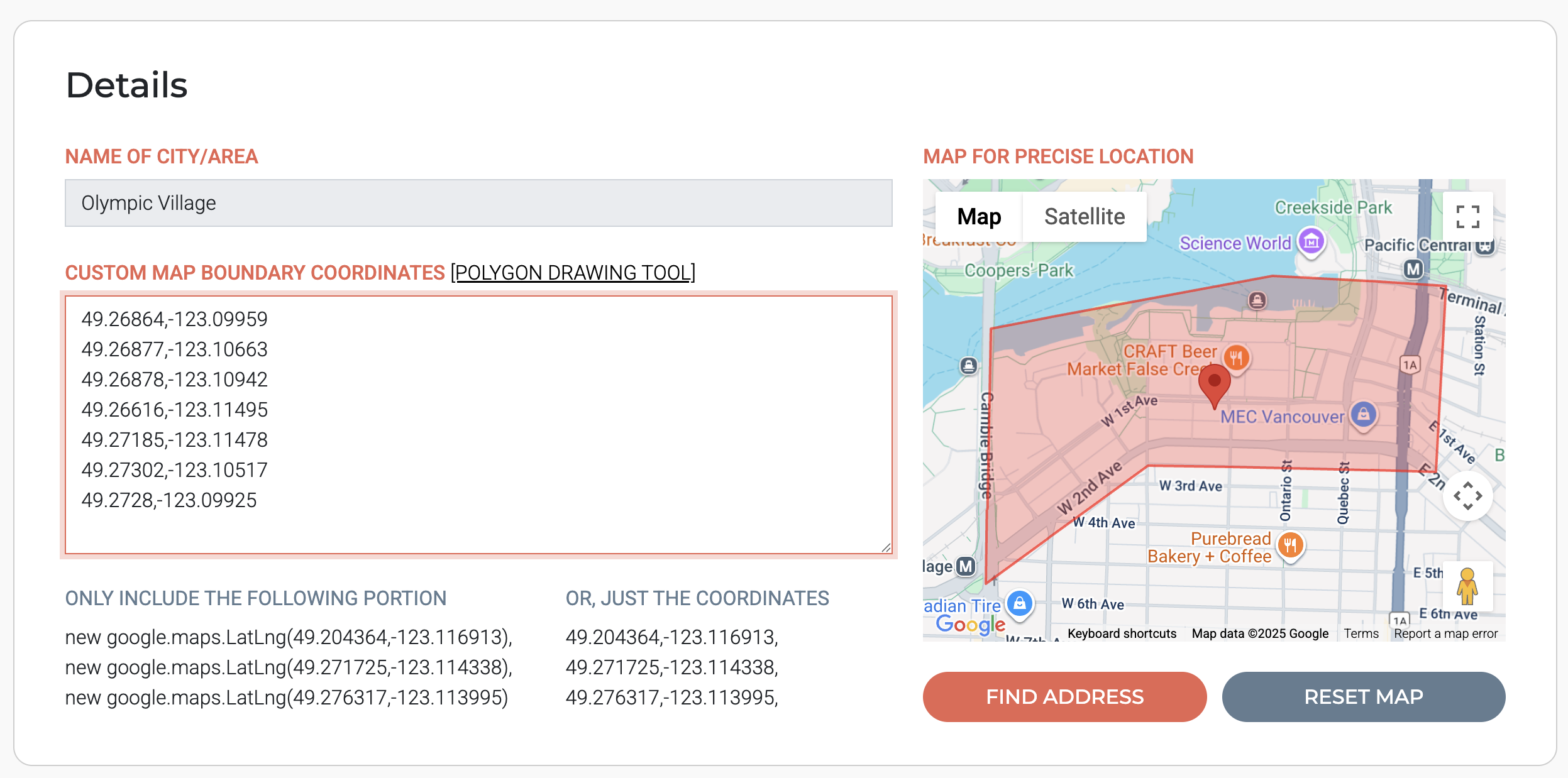Click Report a map error link
Viewport: 1568px width, 778px height.
(1445, 633)
